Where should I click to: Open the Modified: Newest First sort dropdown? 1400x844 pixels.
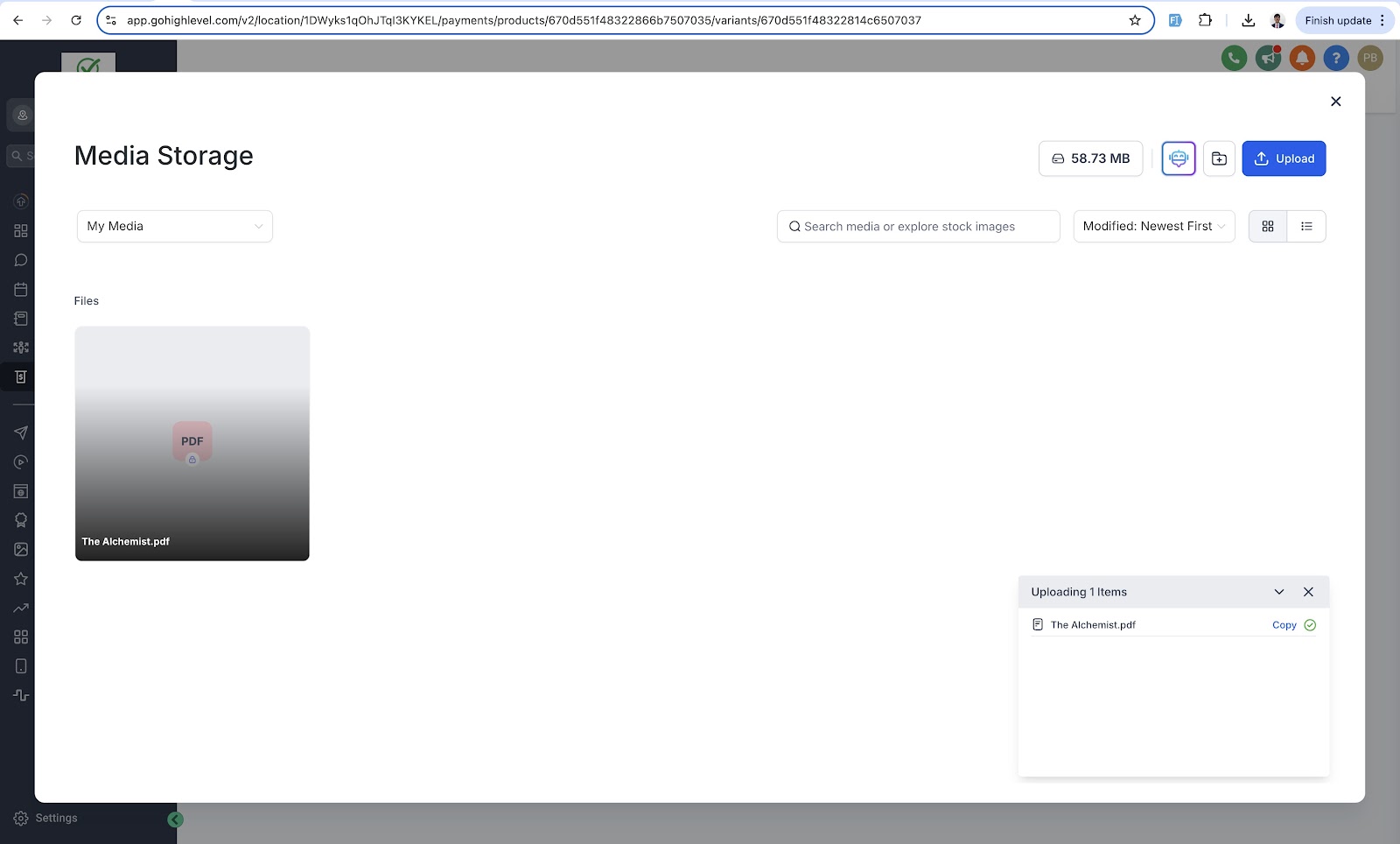(x=1154, y=226)
